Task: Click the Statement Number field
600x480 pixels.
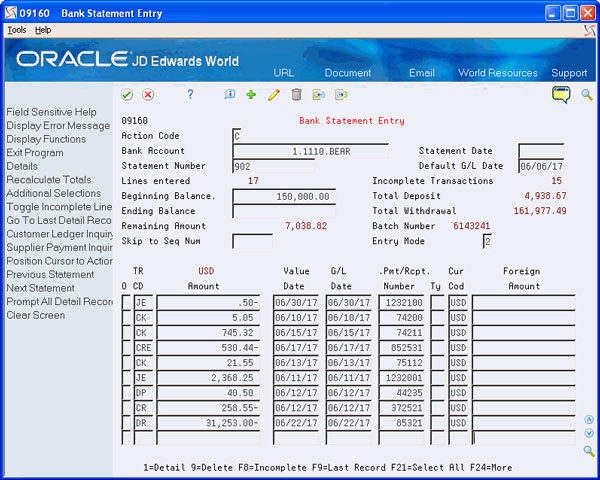Action: (273, 167)
